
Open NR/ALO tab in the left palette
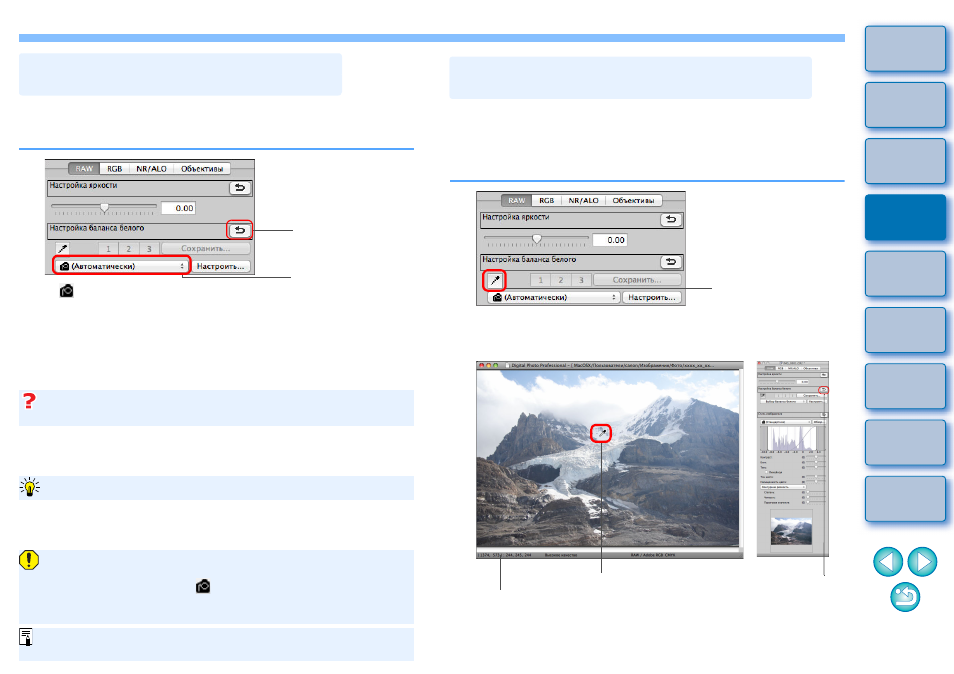(x=151, y=168)
